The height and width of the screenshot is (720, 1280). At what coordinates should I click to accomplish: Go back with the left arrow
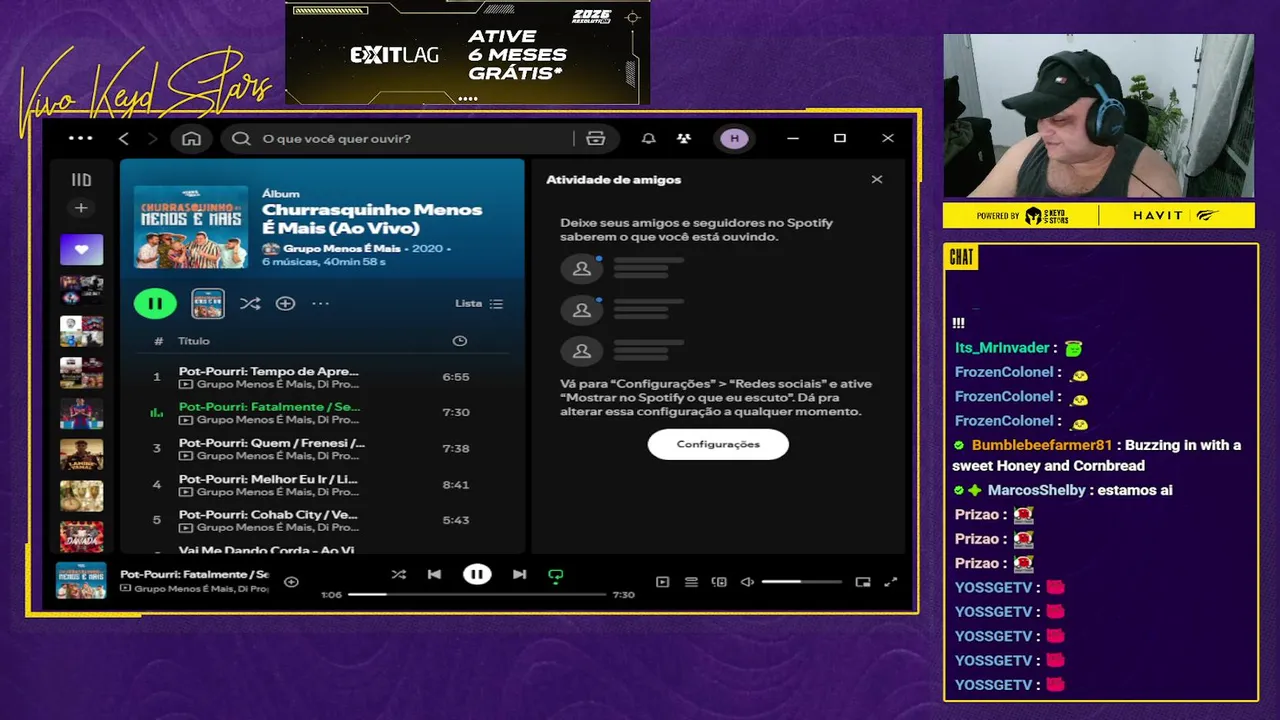coord(123,138)
